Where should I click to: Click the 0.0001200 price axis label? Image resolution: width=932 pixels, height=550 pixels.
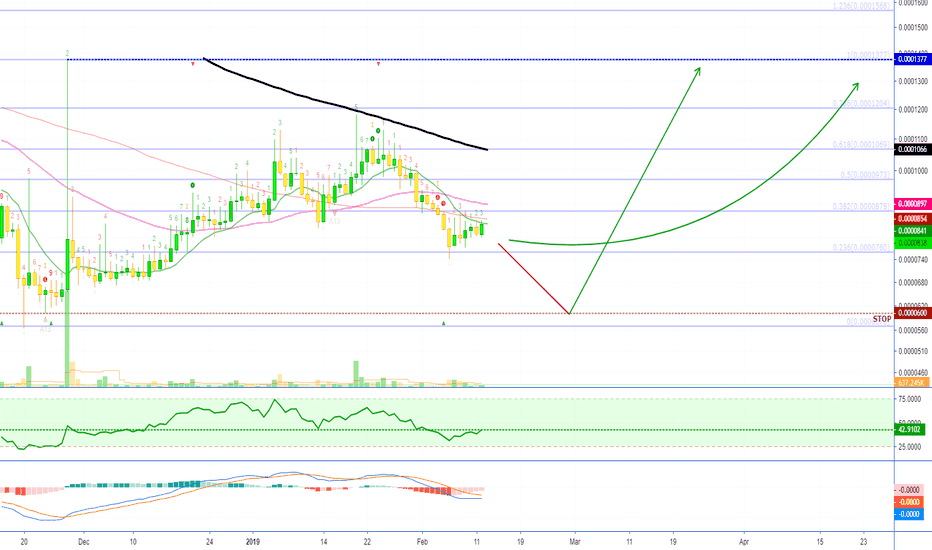[x=913, y=110]
